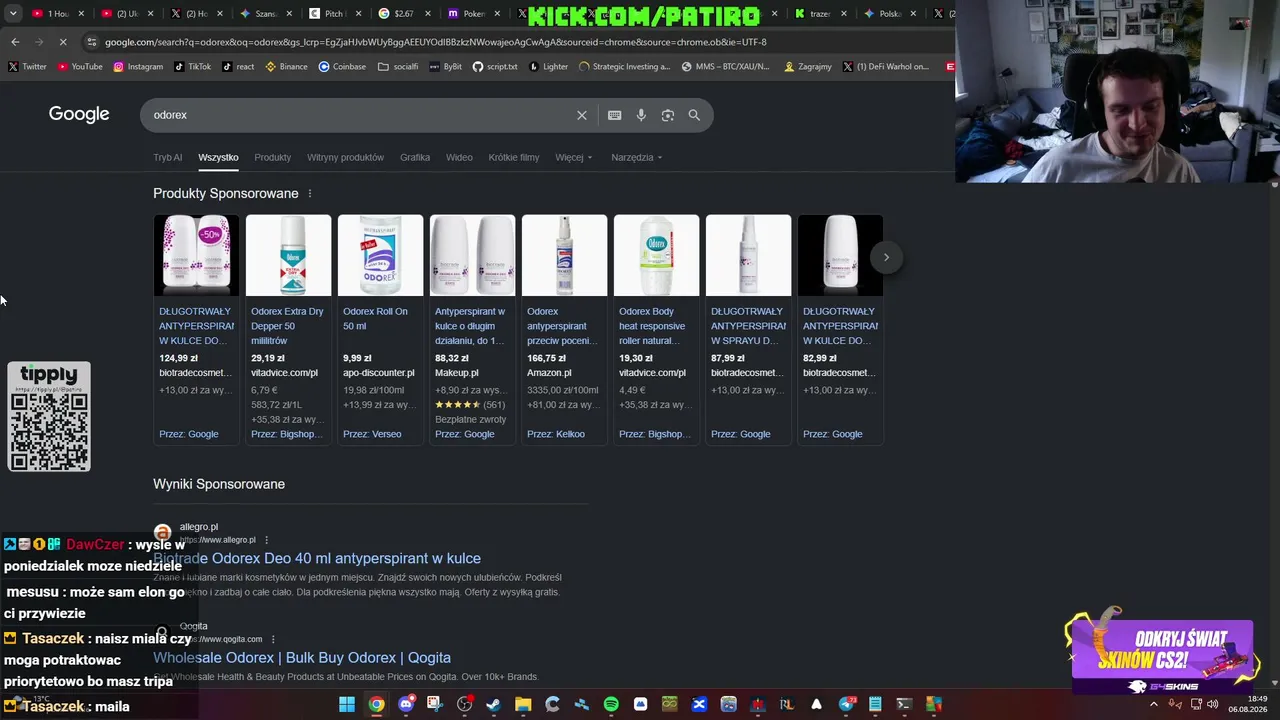Show hidden system tray icons
Image resolution: width=1280 pixels, height=720 pixels.
pyautogui.click(x=1154, y=704)
